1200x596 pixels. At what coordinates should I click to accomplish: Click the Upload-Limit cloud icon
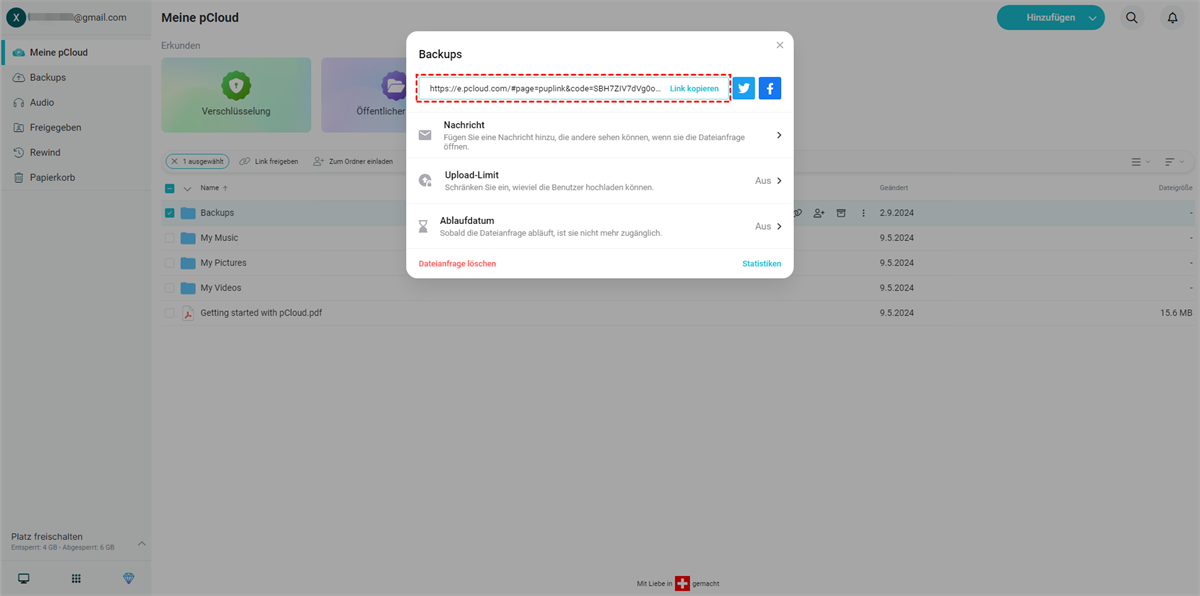coord(425,181)
